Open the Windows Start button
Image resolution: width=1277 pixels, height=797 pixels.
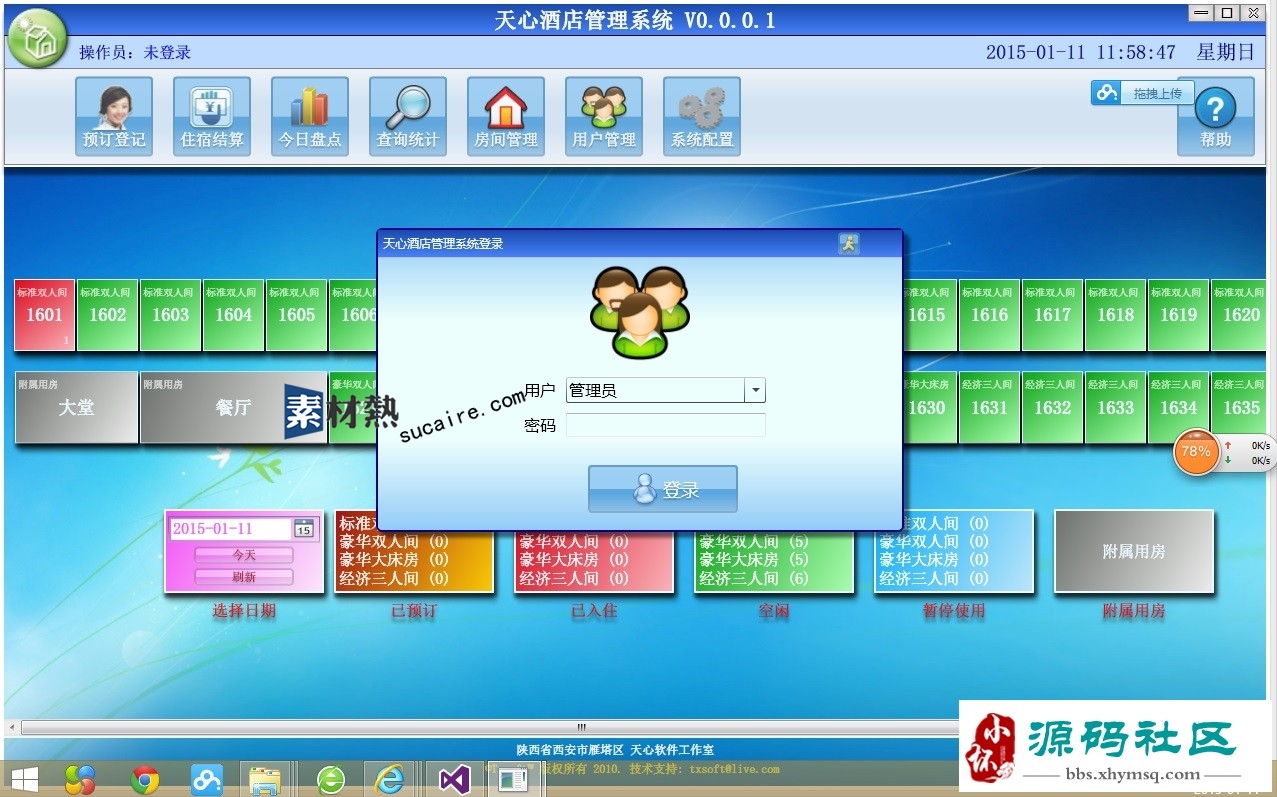point(24,779)
